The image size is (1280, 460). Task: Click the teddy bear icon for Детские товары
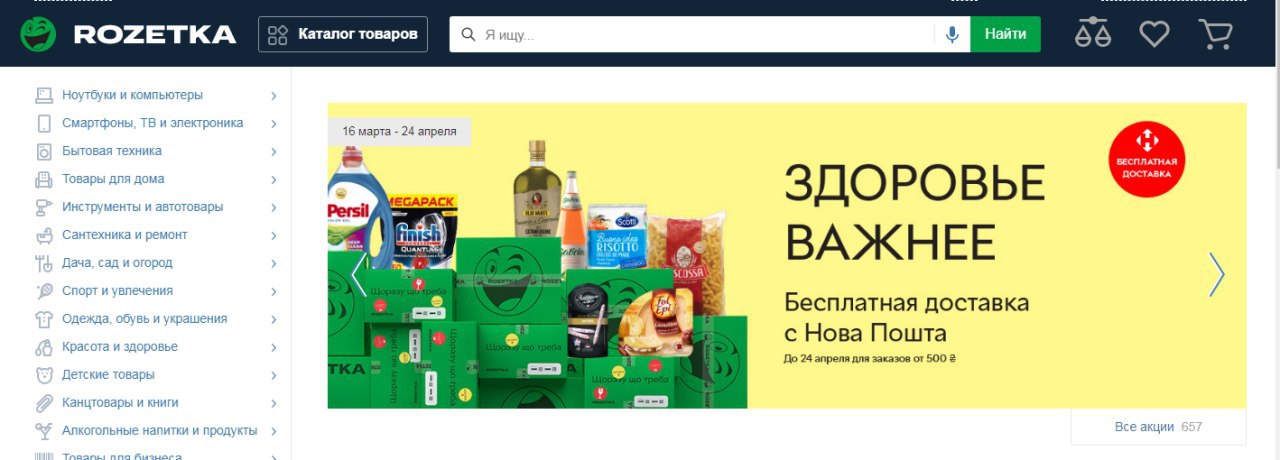(44, 375)
